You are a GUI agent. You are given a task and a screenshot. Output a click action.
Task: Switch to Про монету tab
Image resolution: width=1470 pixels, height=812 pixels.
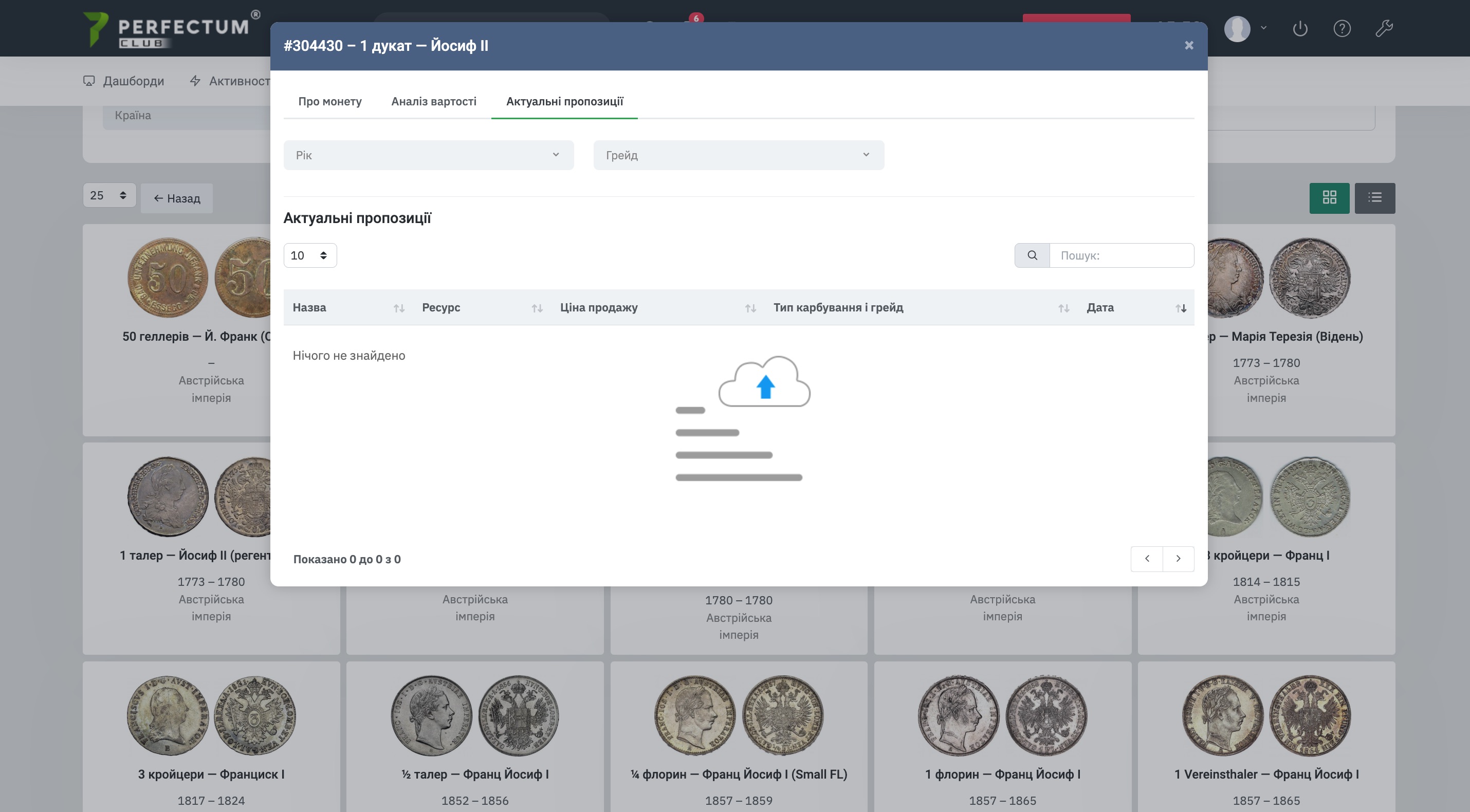[x=330, y=102]
